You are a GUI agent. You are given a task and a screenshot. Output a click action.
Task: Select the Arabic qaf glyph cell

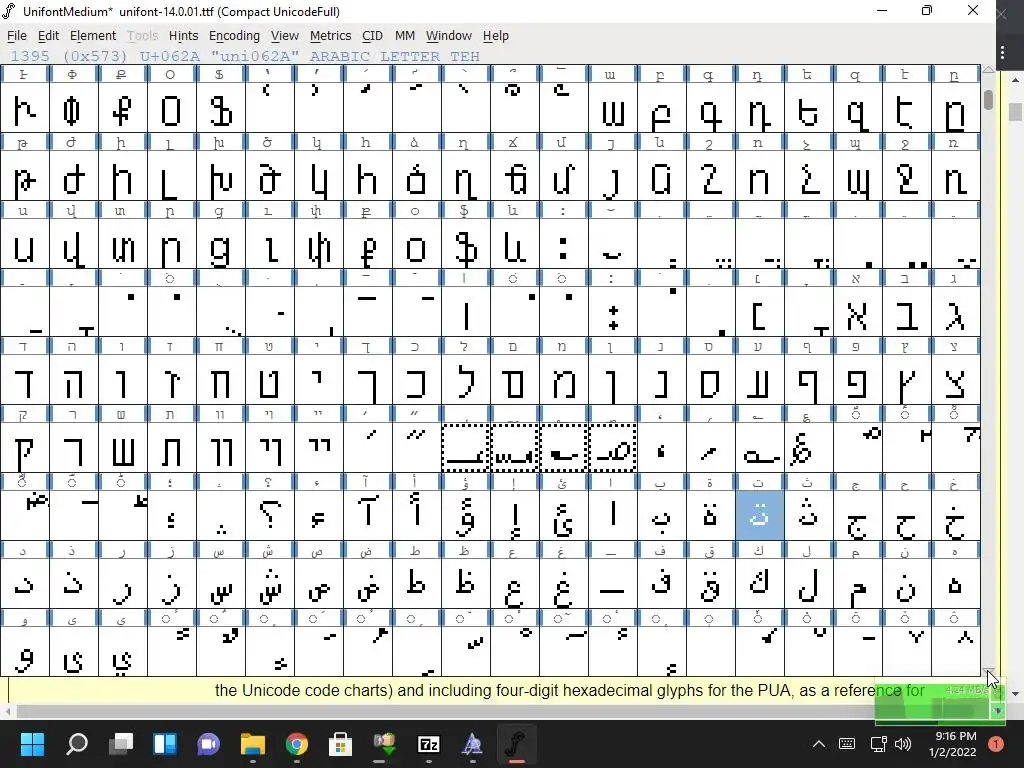(711, 584)
